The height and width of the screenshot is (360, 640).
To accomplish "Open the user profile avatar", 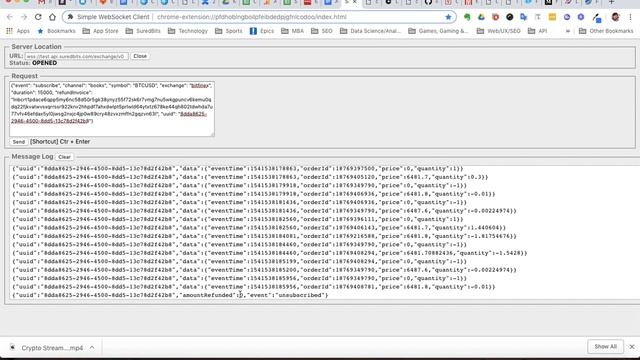I will [616, 17].
